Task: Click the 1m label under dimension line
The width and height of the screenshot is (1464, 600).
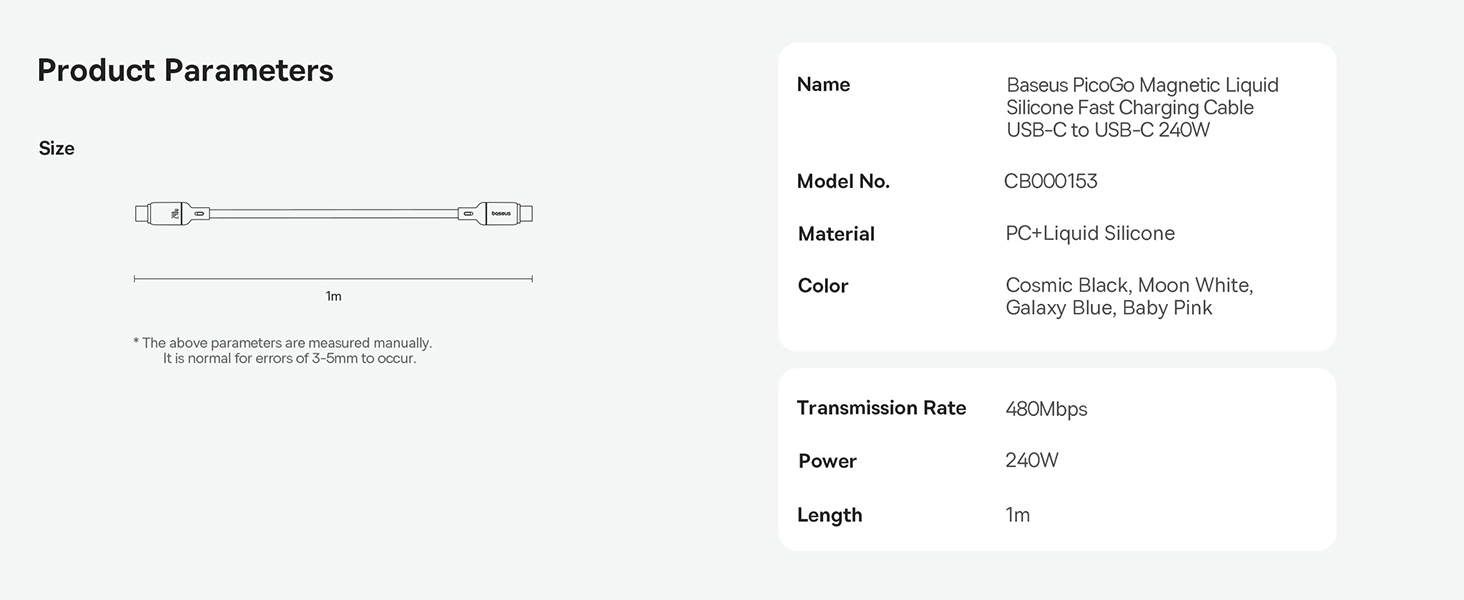Action: click(333, 296)
